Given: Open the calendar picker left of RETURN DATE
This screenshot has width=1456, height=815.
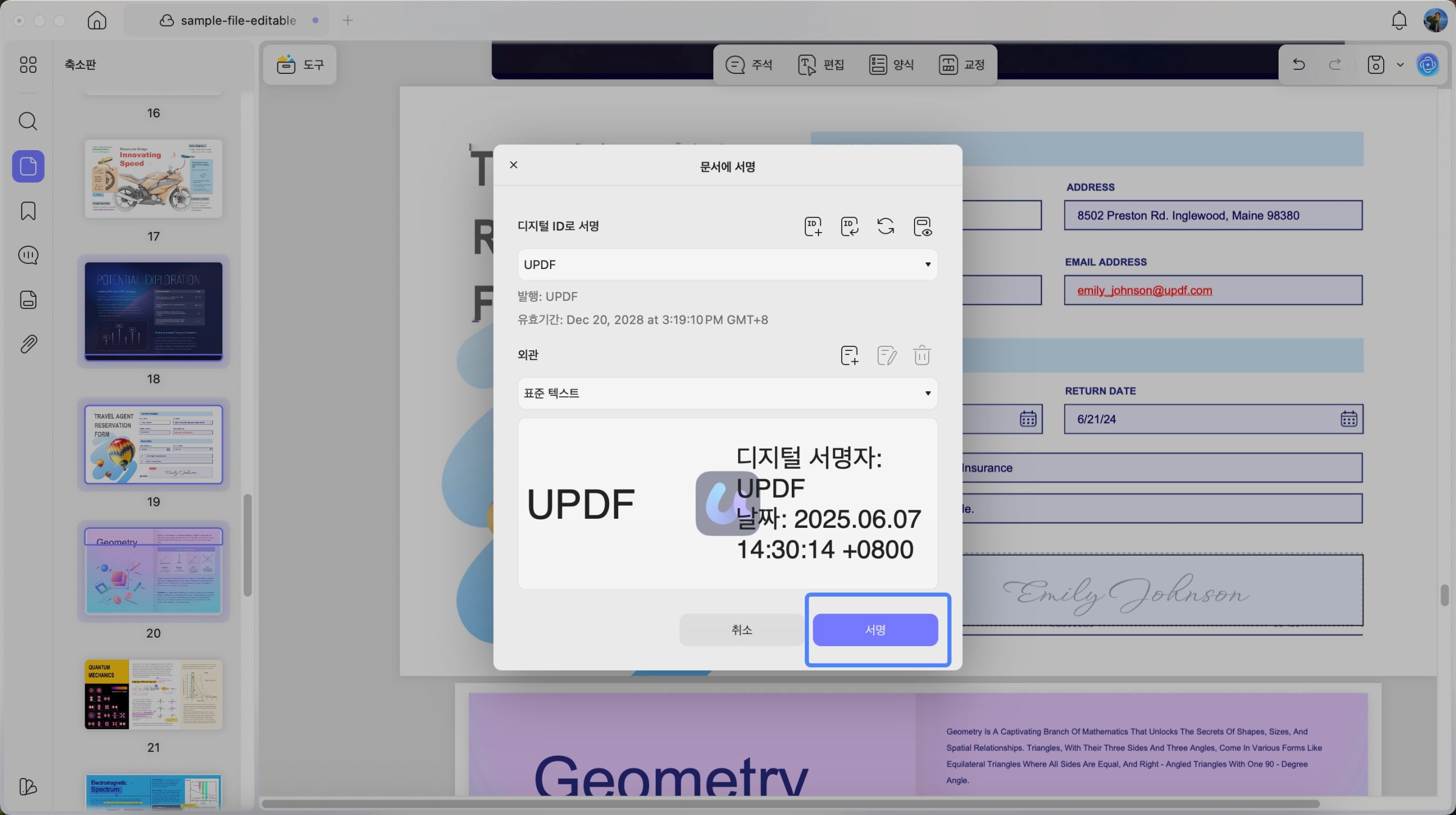Looking at the screenshot, I should [x=1028, y=419].
